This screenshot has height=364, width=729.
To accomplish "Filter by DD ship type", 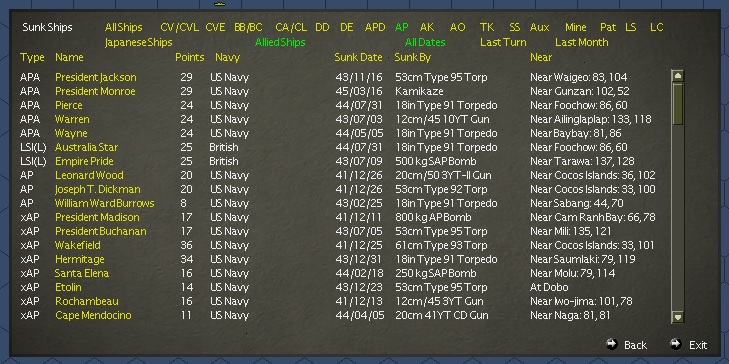I will [x=322, y=27].
